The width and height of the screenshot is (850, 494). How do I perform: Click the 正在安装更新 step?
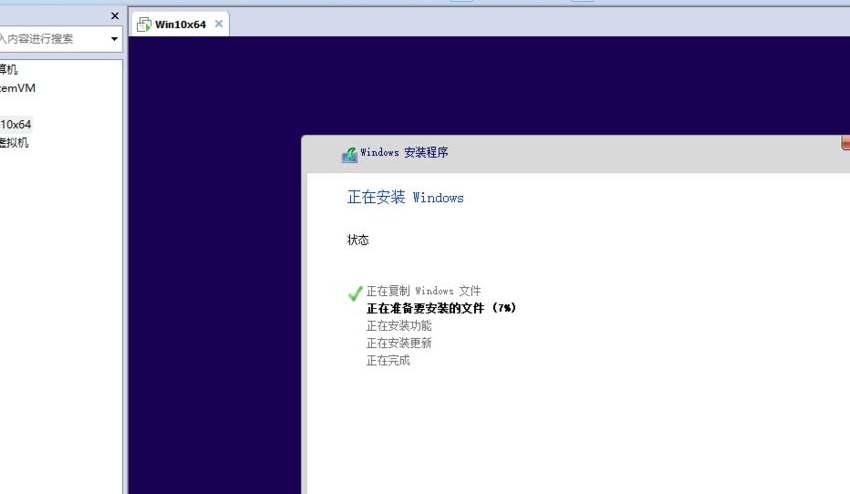point(399,343)
